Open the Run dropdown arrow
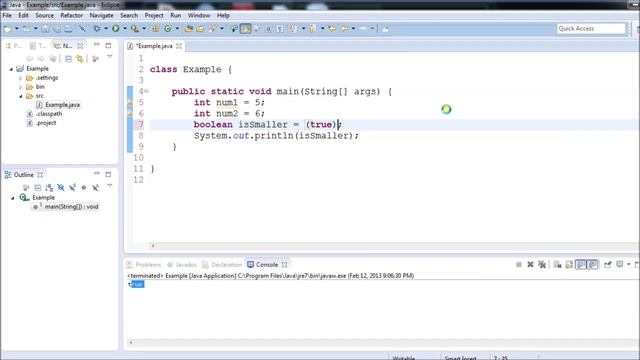 [125, 29]
